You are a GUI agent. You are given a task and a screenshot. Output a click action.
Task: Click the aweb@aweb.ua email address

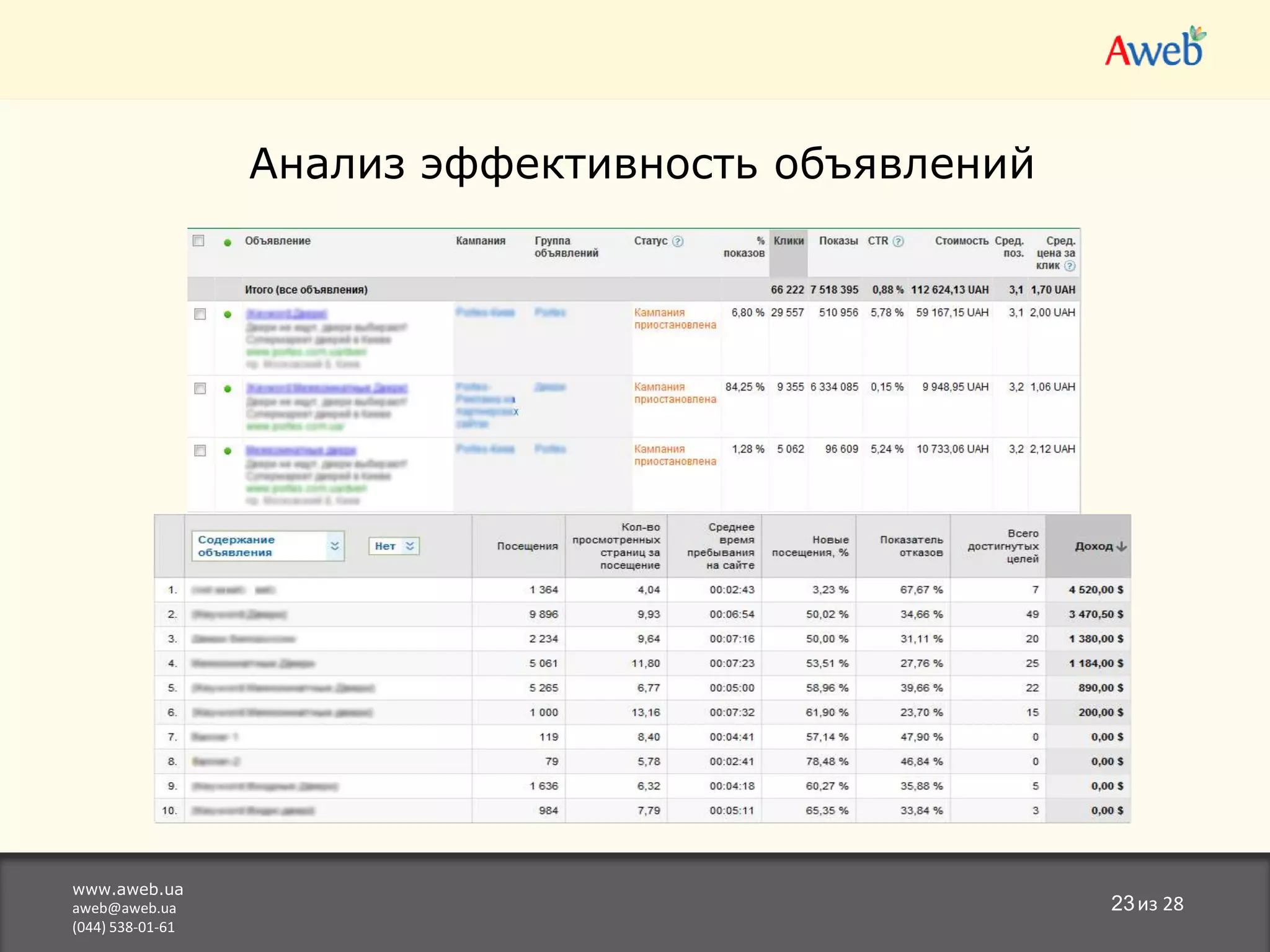click(124, 908)
